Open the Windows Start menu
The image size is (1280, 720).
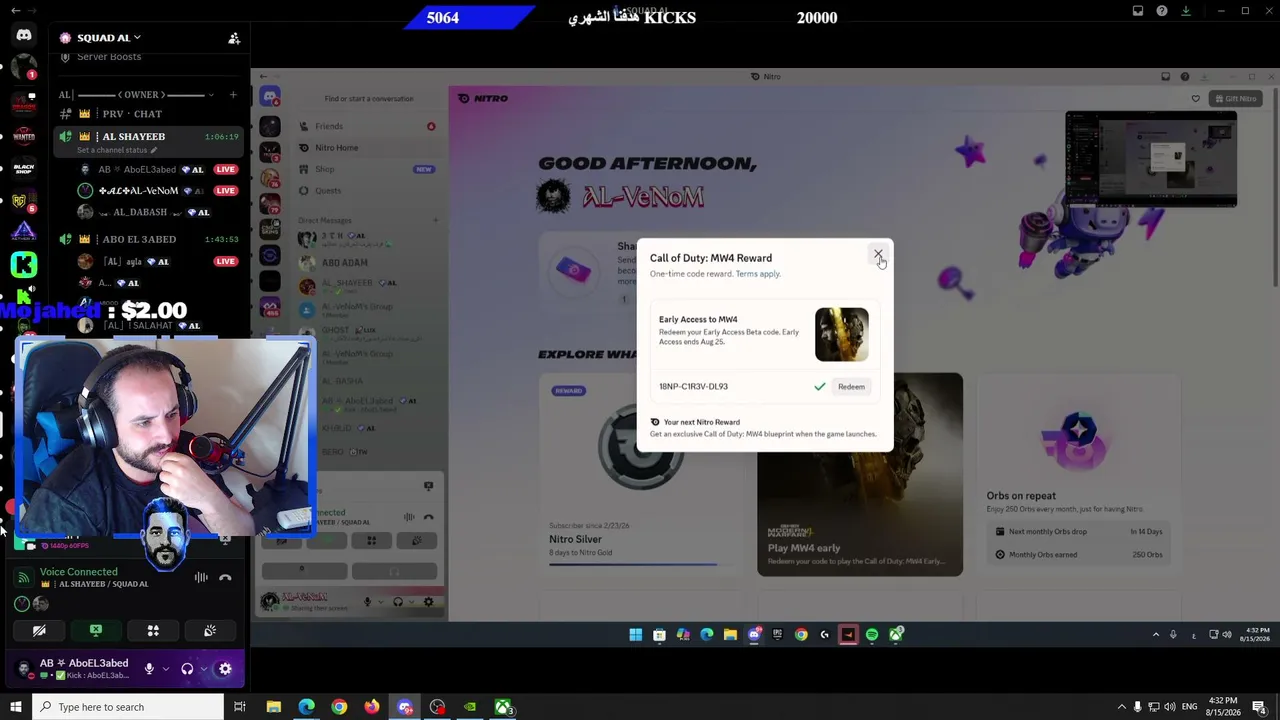(15, 707)
